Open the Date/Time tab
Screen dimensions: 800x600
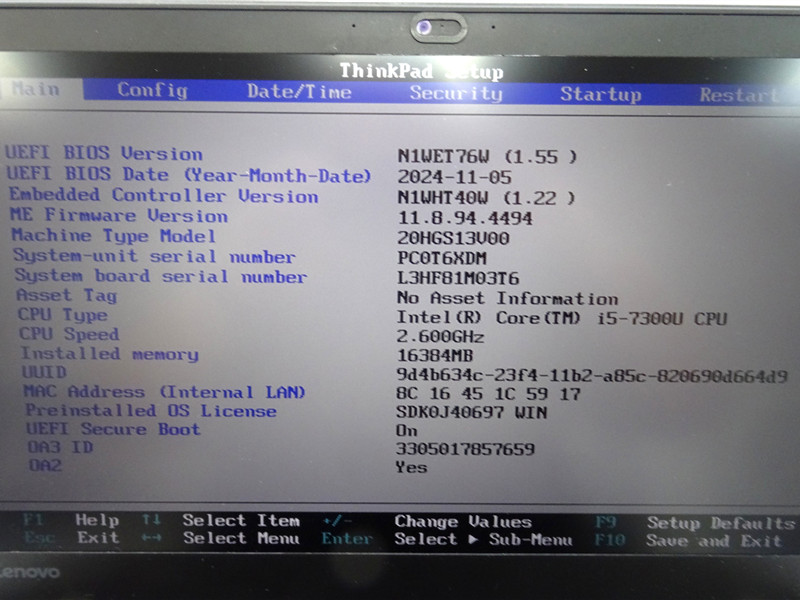tap(299, 92)
